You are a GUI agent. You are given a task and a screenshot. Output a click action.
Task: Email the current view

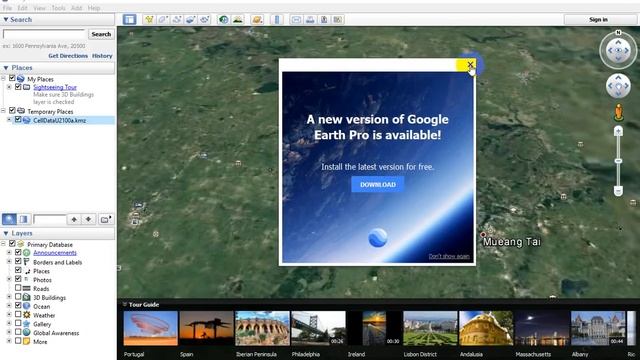[x=296, y=19]
